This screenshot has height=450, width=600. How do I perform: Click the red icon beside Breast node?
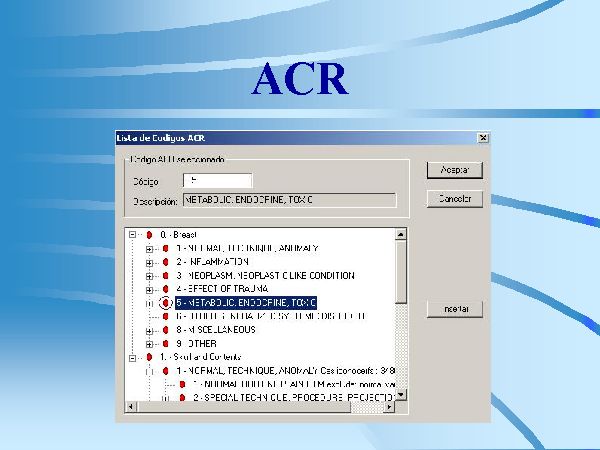[x=149, y=234]
